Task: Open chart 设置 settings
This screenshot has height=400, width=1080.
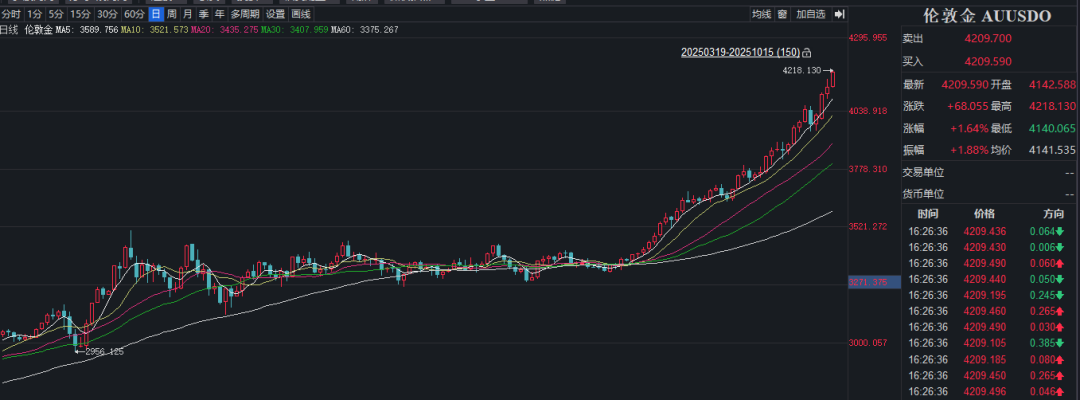Action: pos(275,14)
